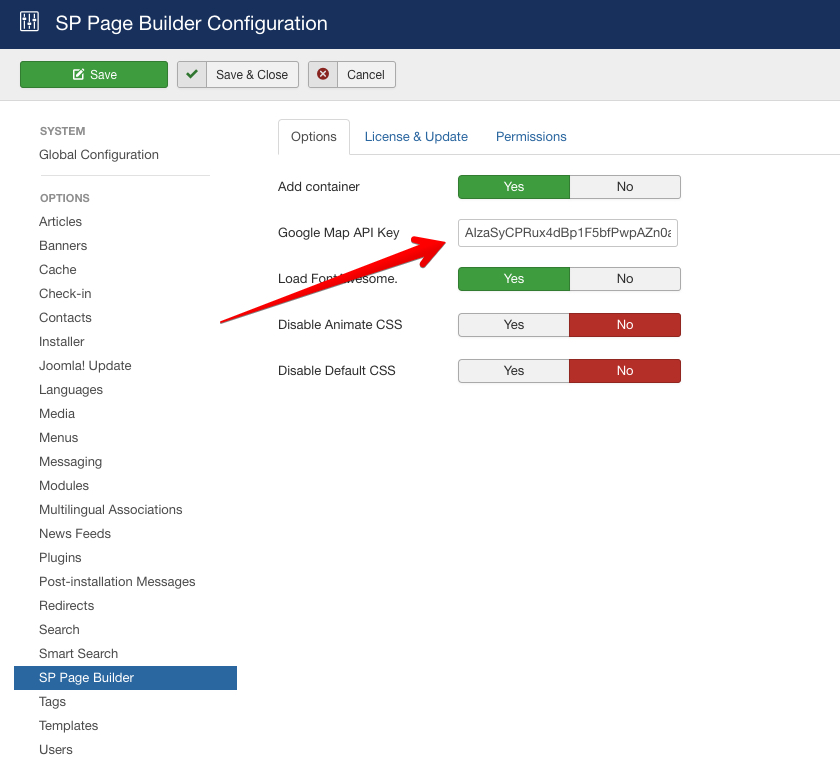
Task: Select the highlighted SP Page Builder item
Action: pyautogui.click(x=125, y=678)
